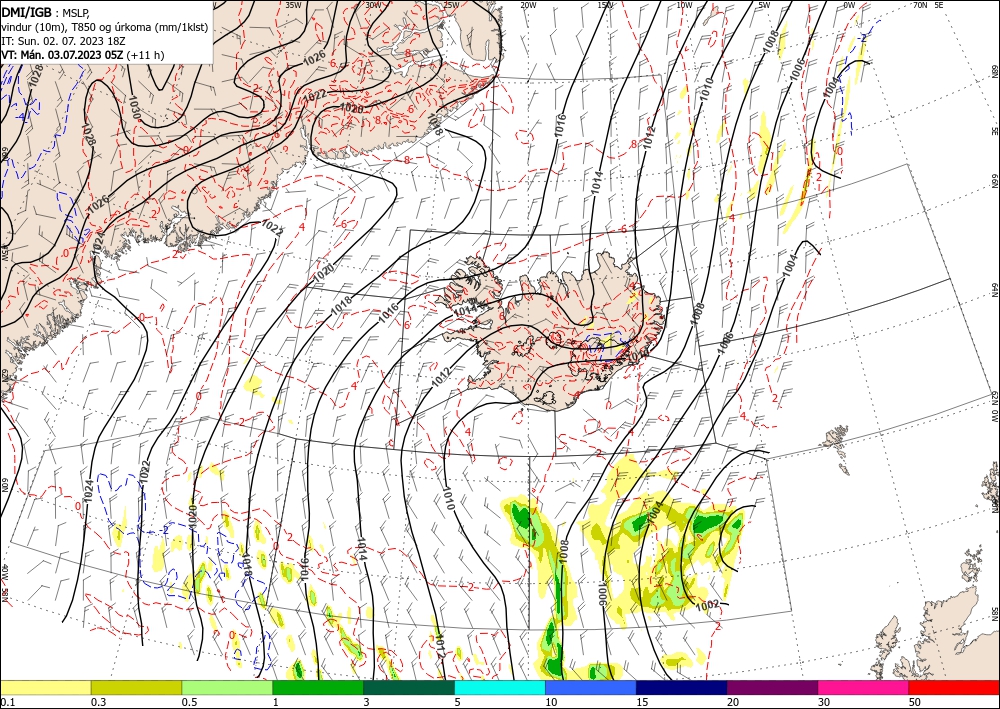Click the 'IT: Sun. 02. 07. 2023 18Z' line

[x=64, y=41]
